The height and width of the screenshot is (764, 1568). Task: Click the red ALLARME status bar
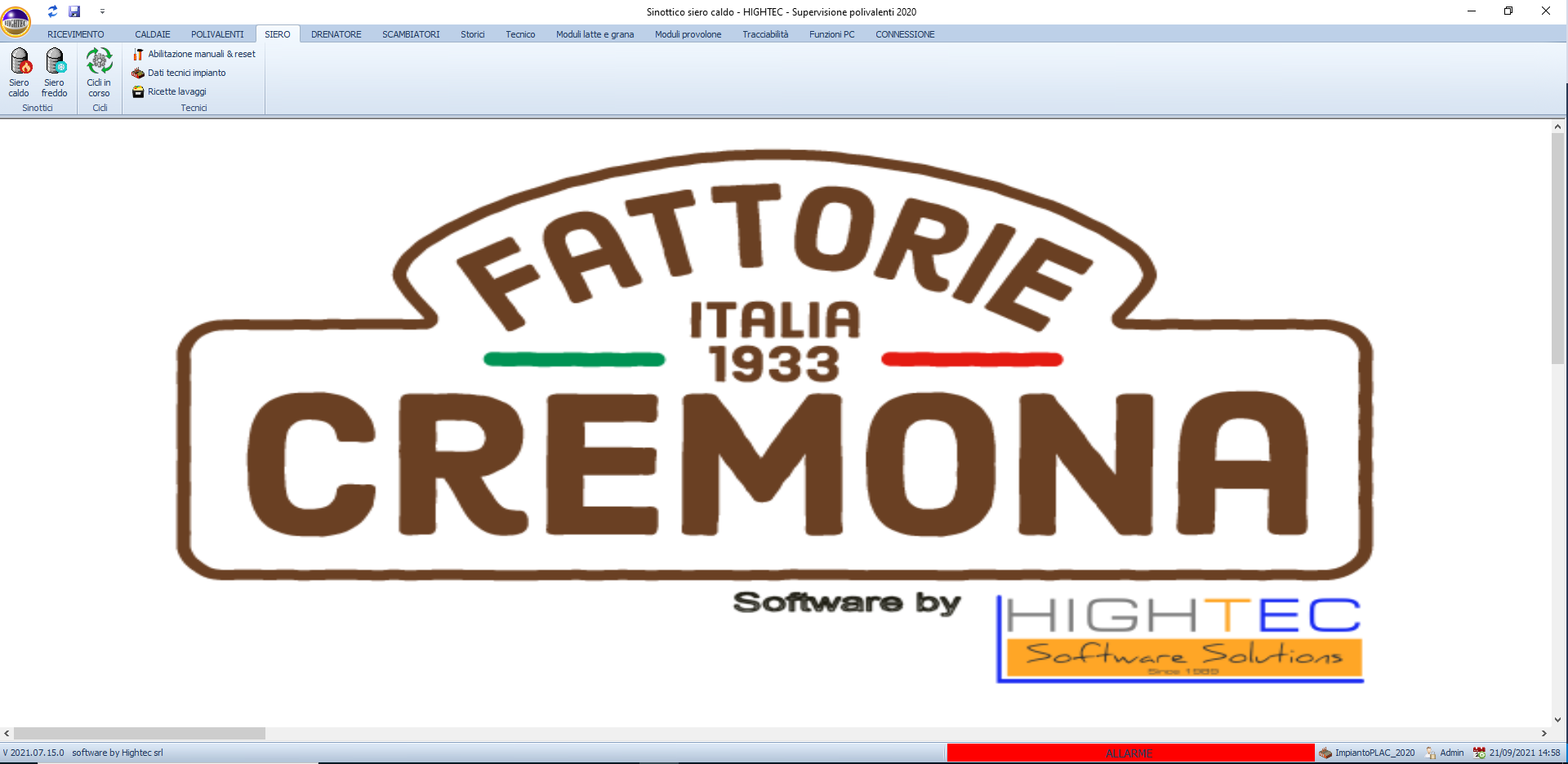coord(1130,753)
